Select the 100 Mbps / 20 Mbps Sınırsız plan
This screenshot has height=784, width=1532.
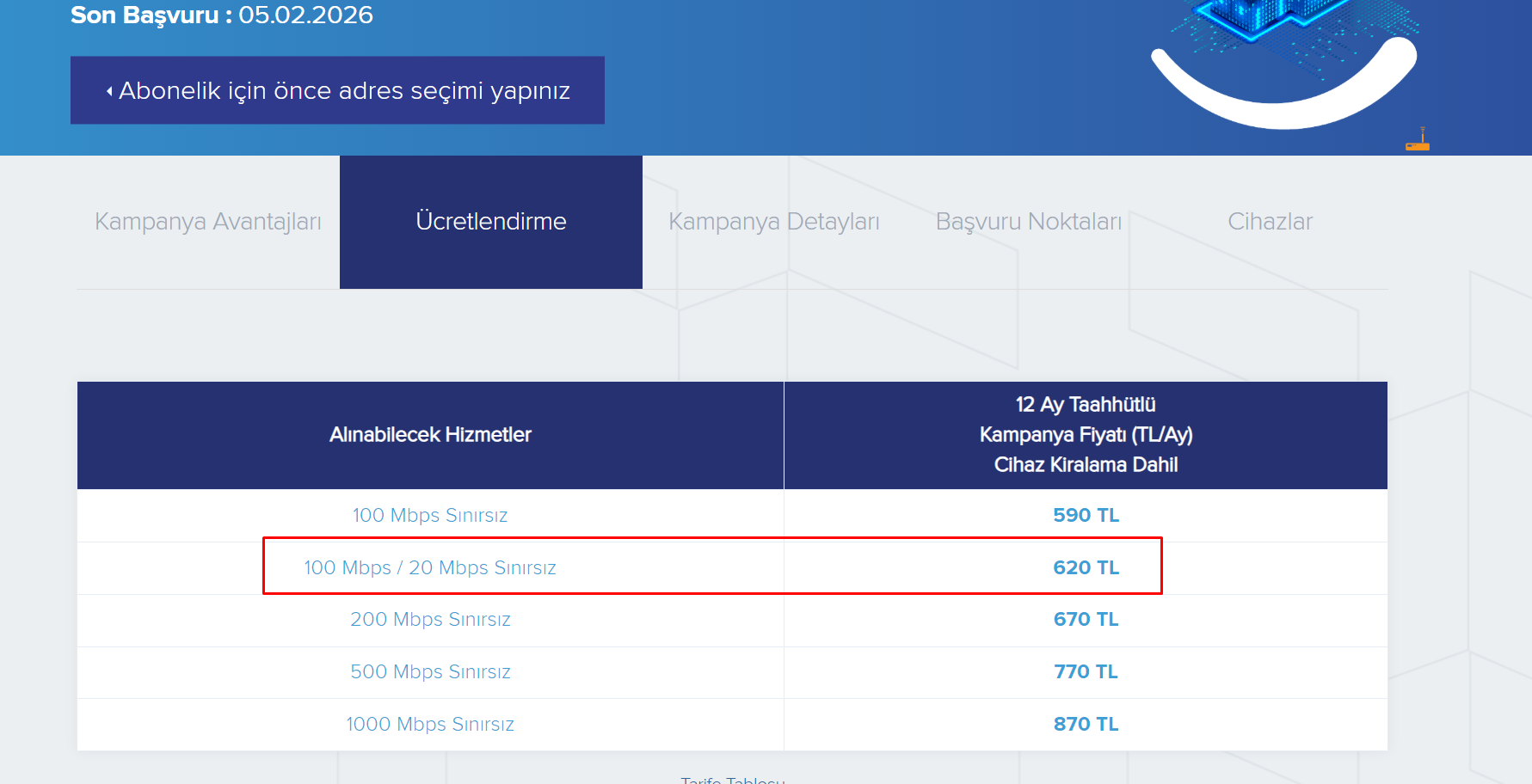pyautogui.click(x=430, y=568)
